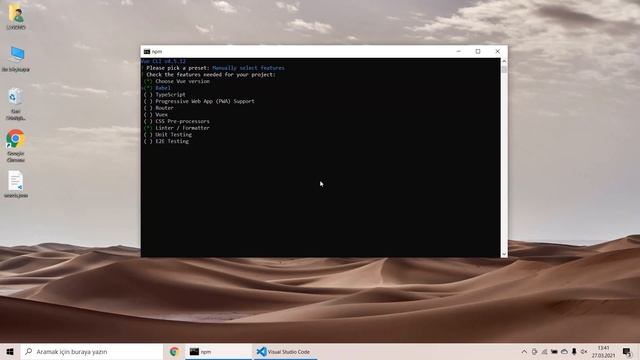Click the Choose Vue version checkbox

pos(148,81)
